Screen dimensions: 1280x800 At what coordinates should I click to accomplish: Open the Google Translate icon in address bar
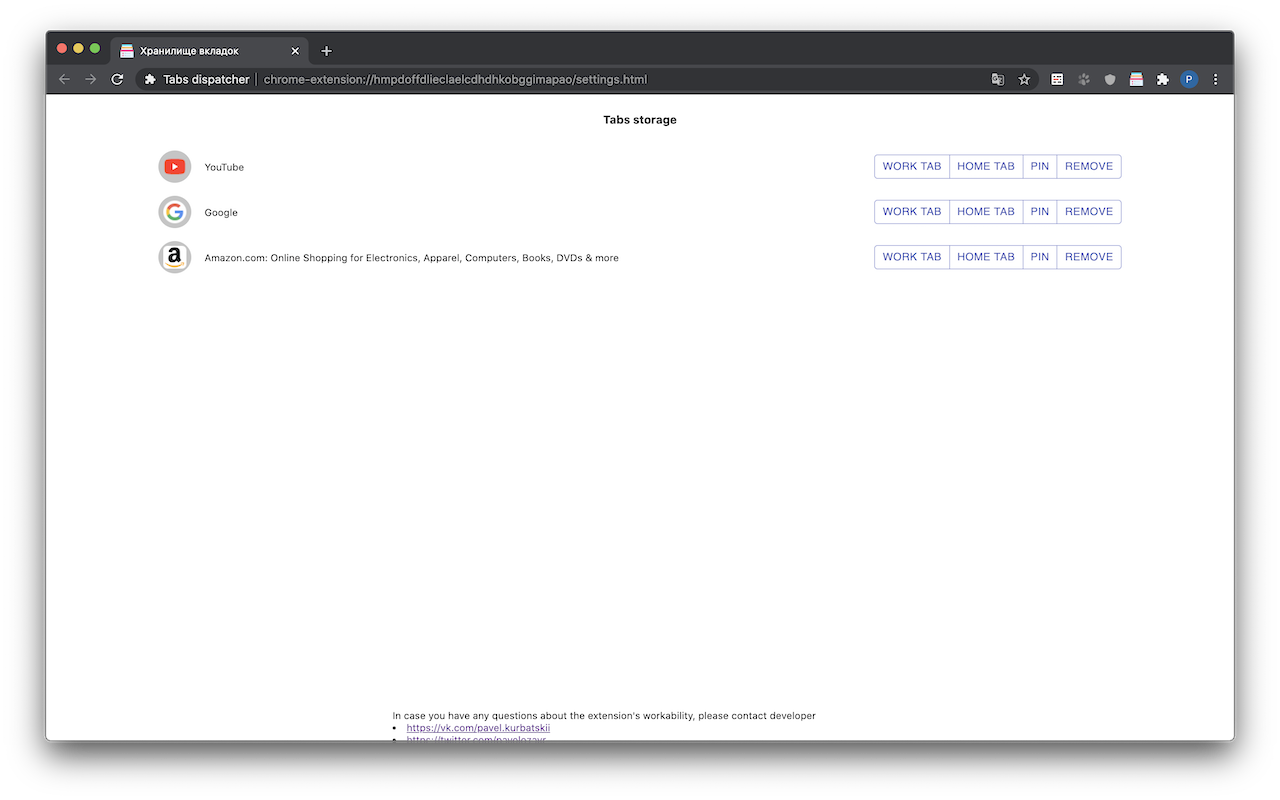point(997,79)
